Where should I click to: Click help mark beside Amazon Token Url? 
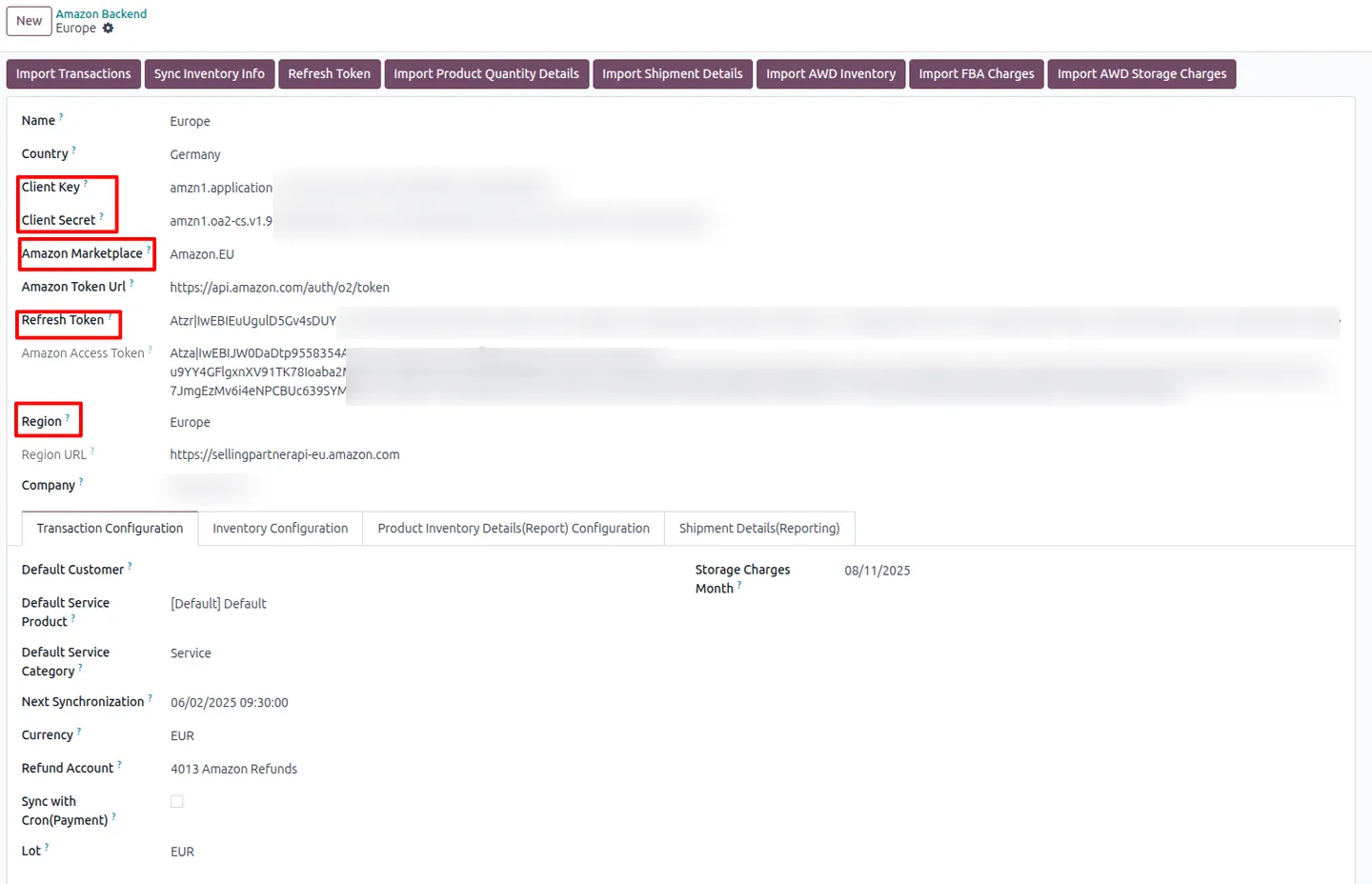131,283
